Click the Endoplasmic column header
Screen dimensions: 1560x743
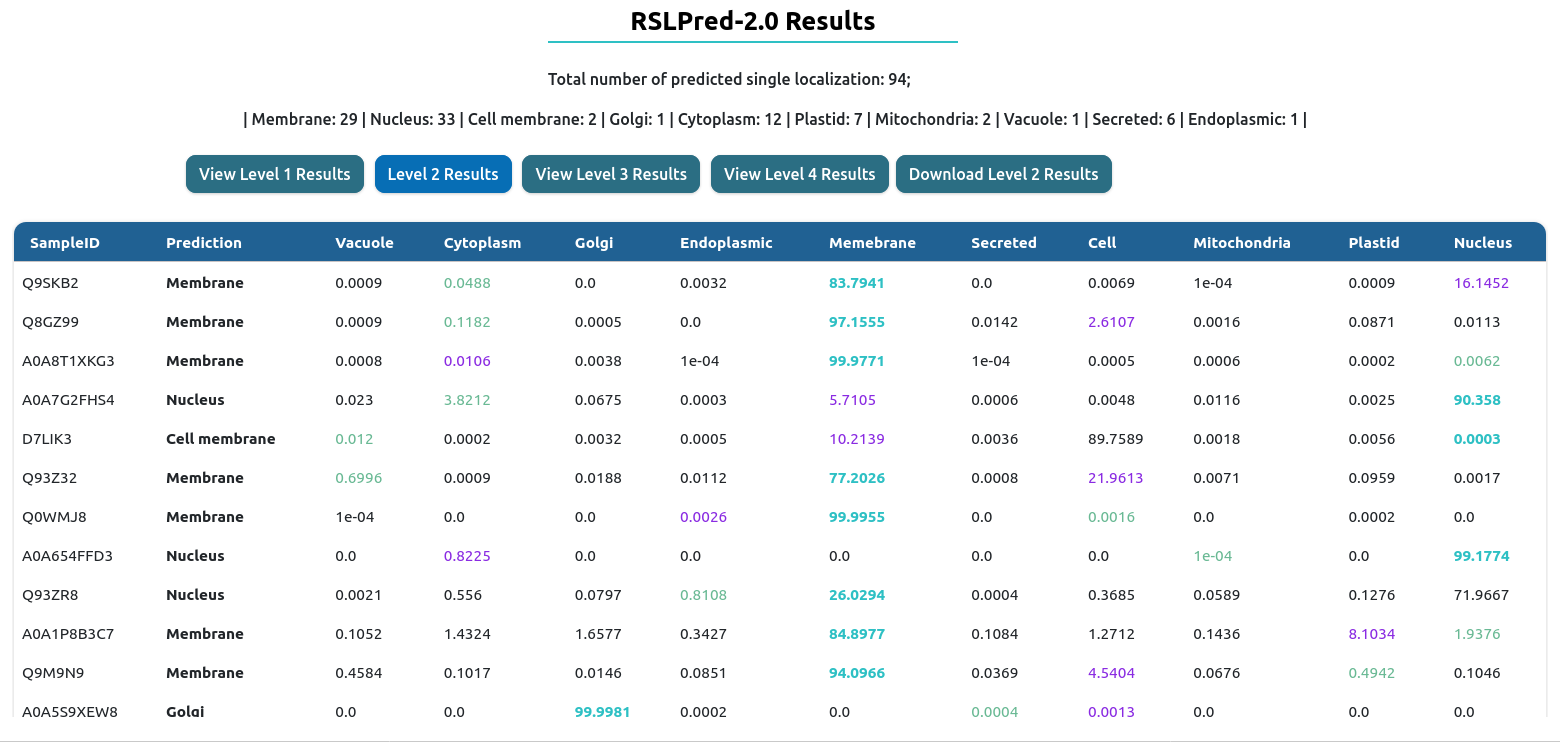(726, 243)
